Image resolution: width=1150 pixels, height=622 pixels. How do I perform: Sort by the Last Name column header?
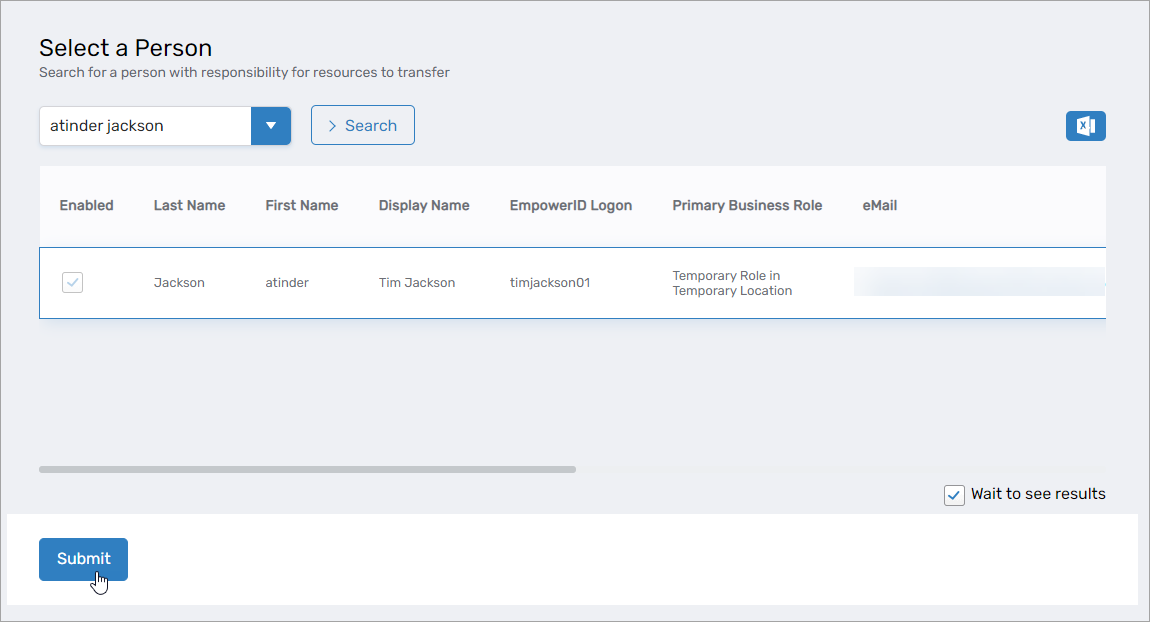click(x=189, y=206)
